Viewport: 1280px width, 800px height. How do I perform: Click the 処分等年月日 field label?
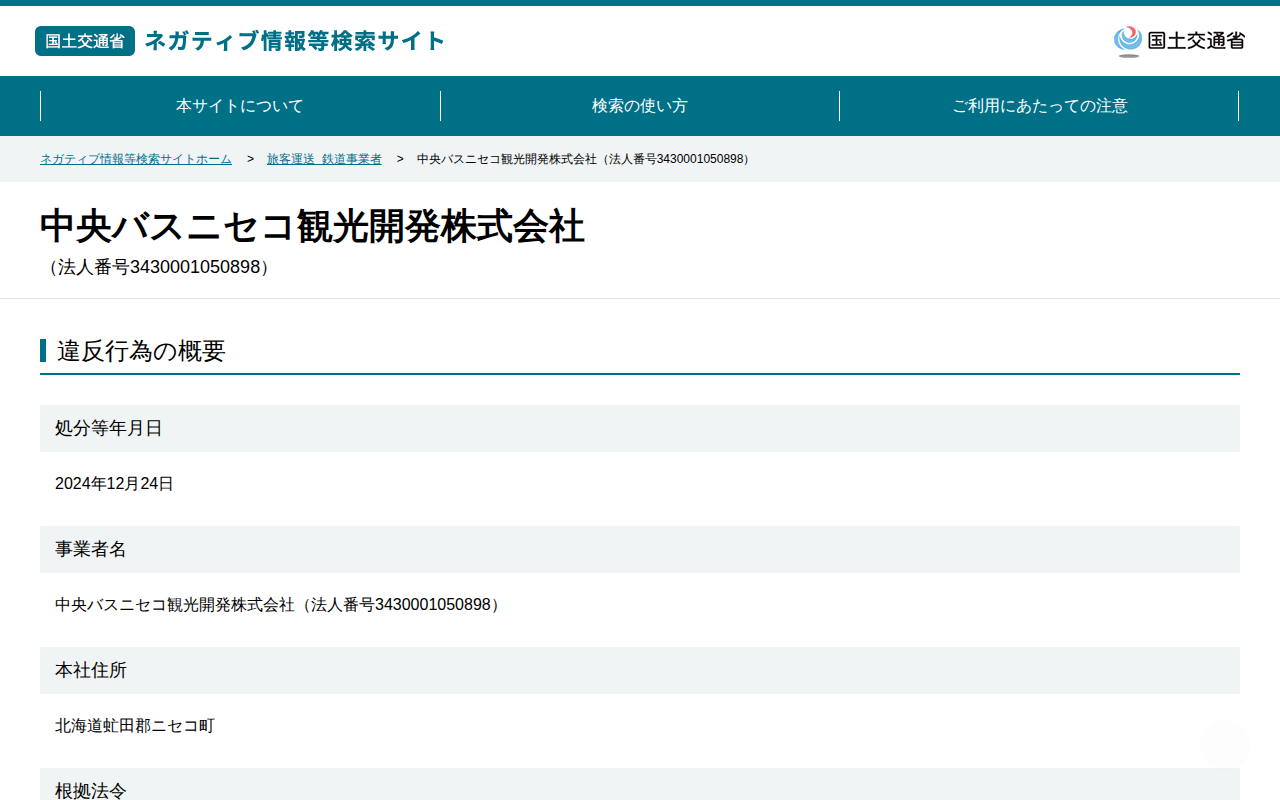(109, 428)
